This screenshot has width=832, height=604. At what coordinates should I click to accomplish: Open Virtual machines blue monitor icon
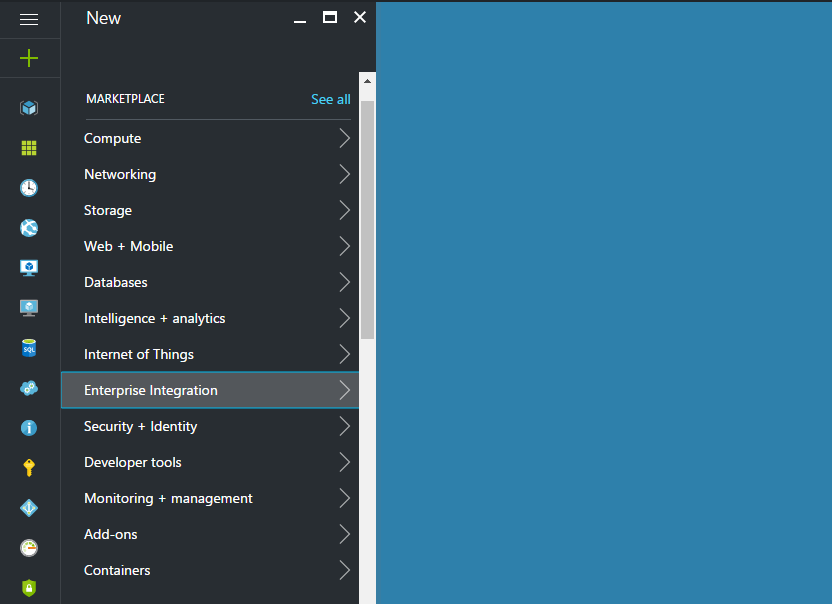[29, 268]
